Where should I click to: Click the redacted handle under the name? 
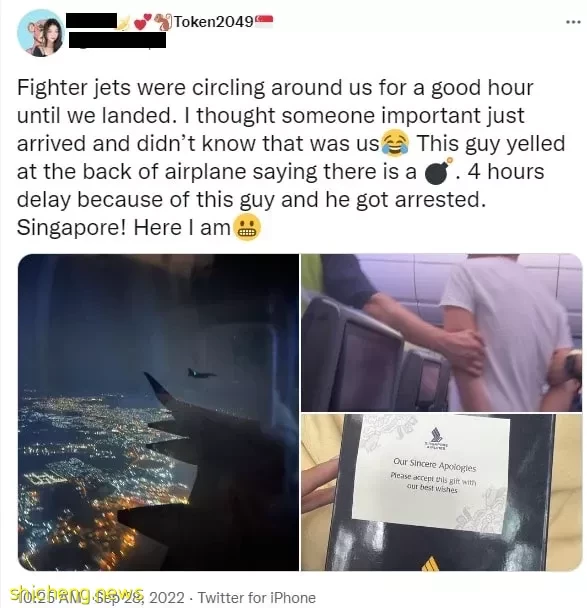point(117,40)
